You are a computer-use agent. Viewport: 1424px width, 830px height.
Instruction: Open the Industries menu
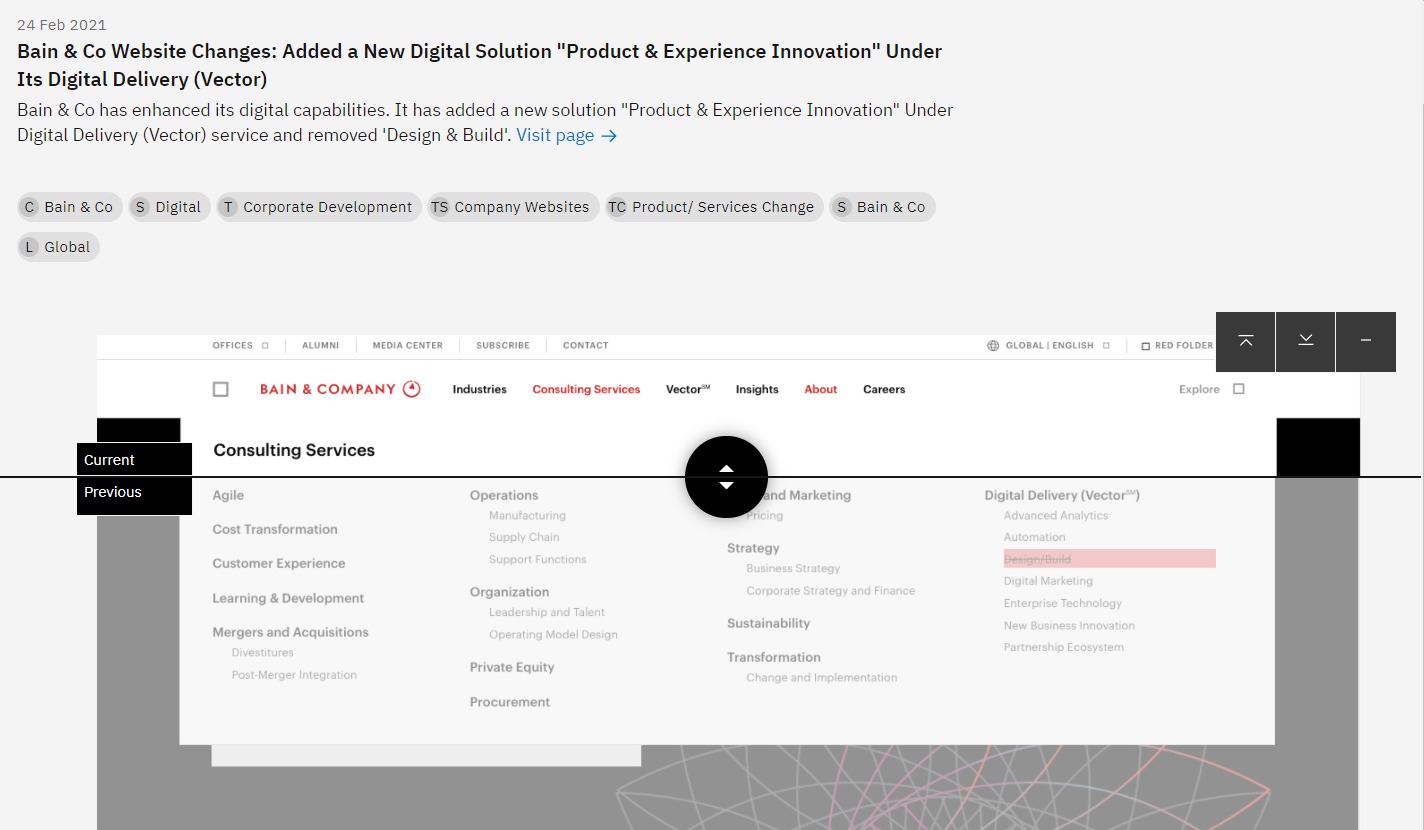tap(479, 389)
